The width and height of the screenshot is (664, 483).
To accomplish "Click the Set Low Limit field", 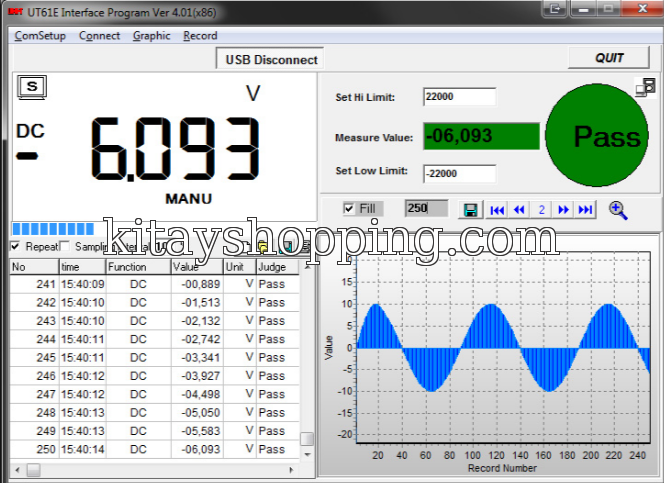I will (x=459, y=174).
